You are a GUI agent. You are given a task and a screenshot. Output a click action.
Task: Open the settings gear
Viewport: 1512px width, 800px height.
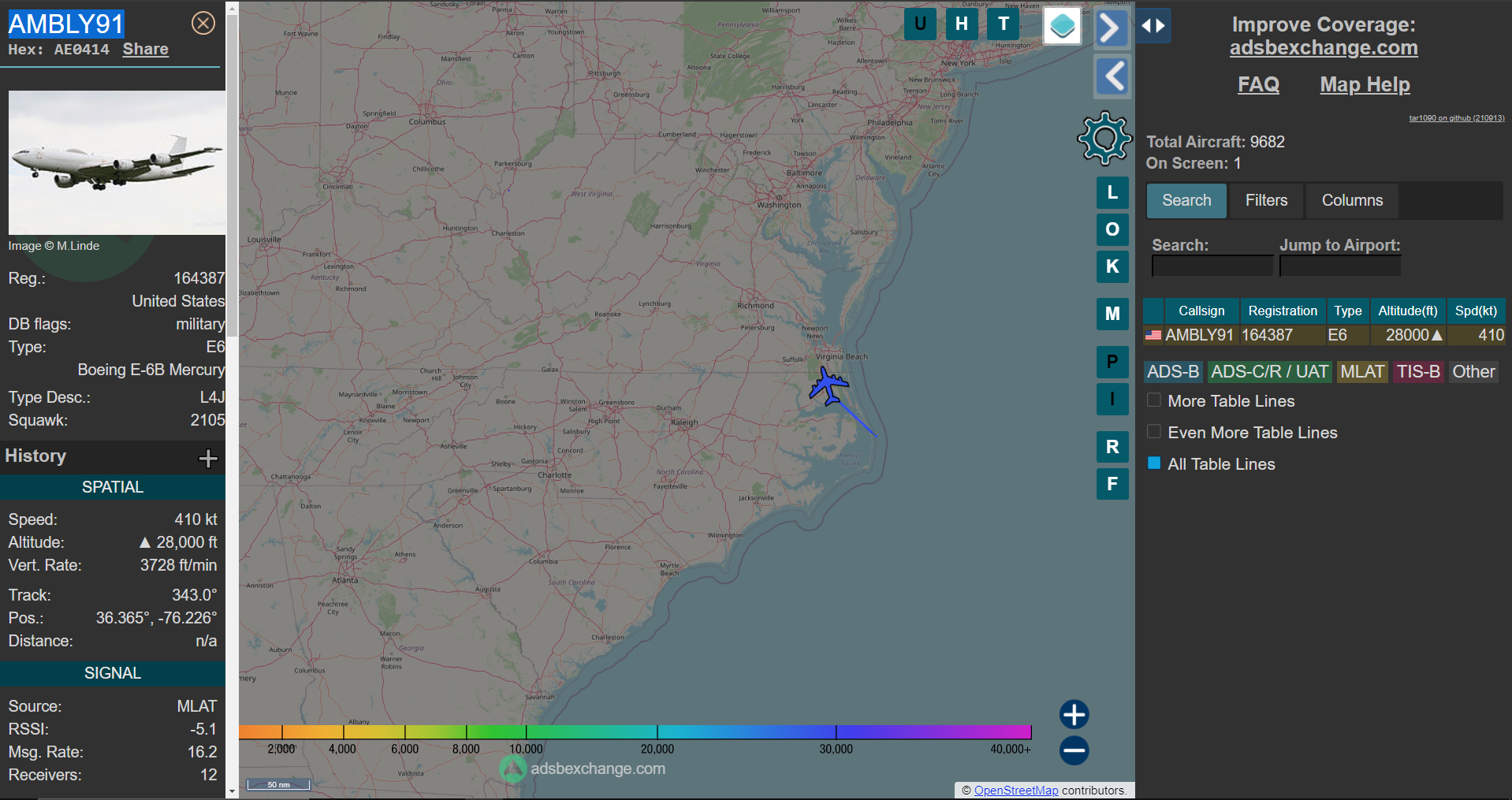1104,139
